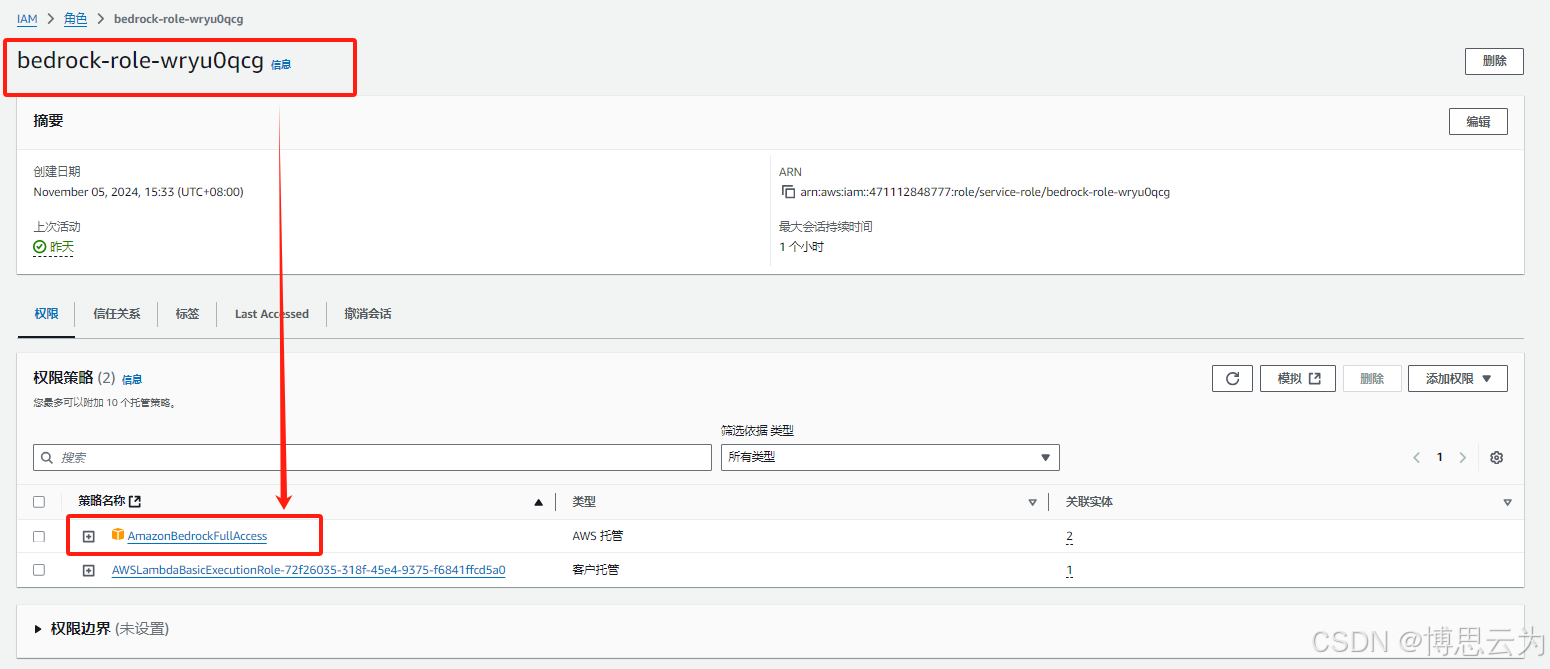
Task: Click 信息 link next to role name
Action: pos(281,65)
